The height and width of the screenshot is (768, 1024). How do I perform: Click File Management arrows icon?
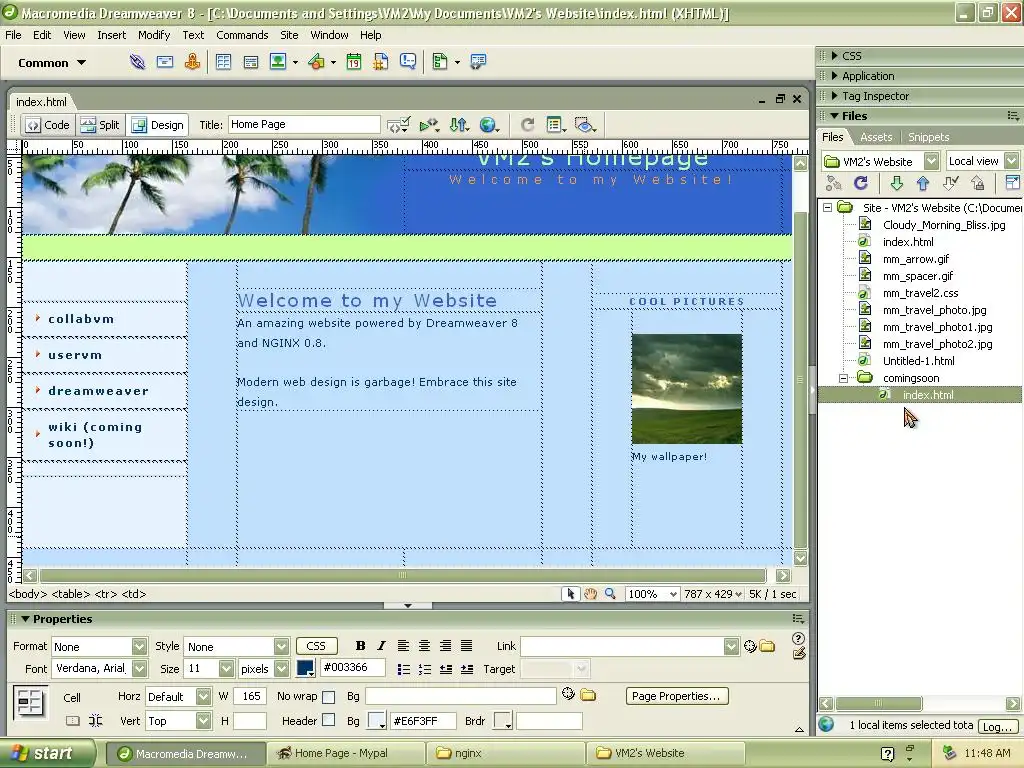coord(459,125)
